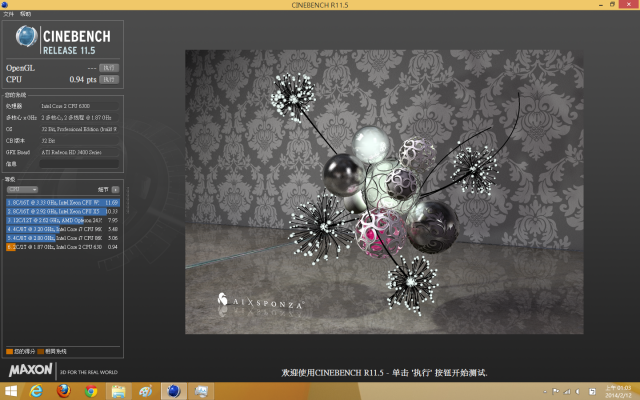Click the MAXON logo
Viewport: 640px width, 400px height.
click(x=31, y=370)
